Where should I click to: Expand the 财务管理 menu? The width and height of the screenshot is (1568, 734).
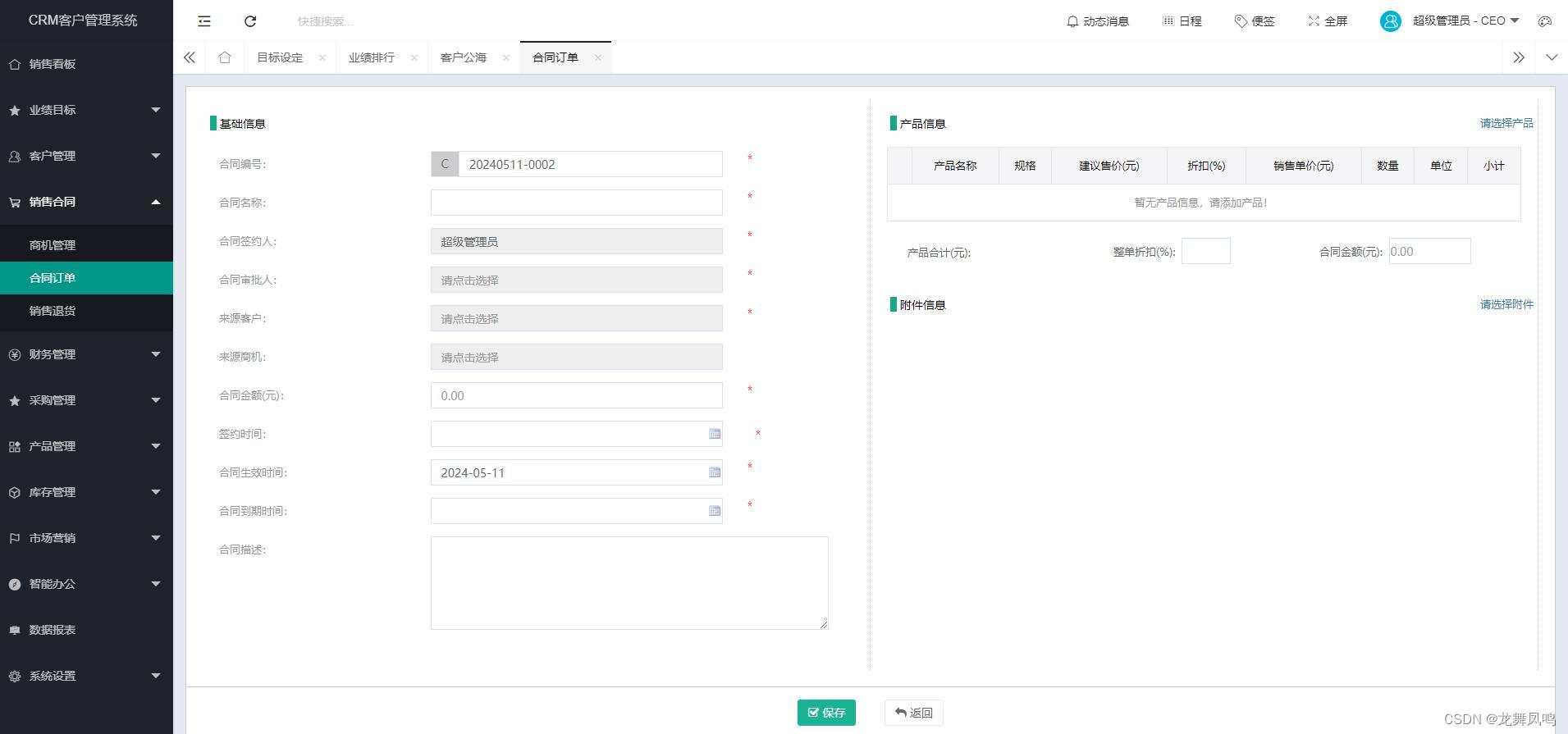click(x=86, y=354)
